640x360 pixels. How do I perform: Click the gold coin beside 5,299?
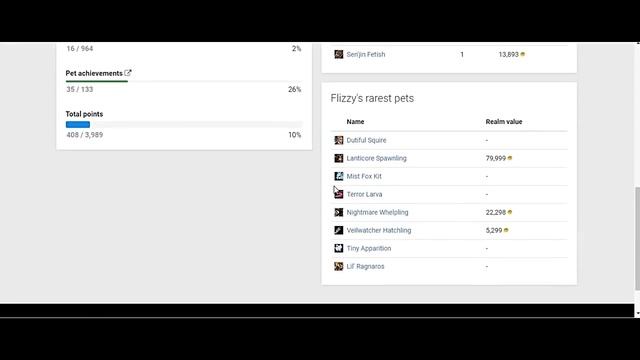(x=506, y=230)
